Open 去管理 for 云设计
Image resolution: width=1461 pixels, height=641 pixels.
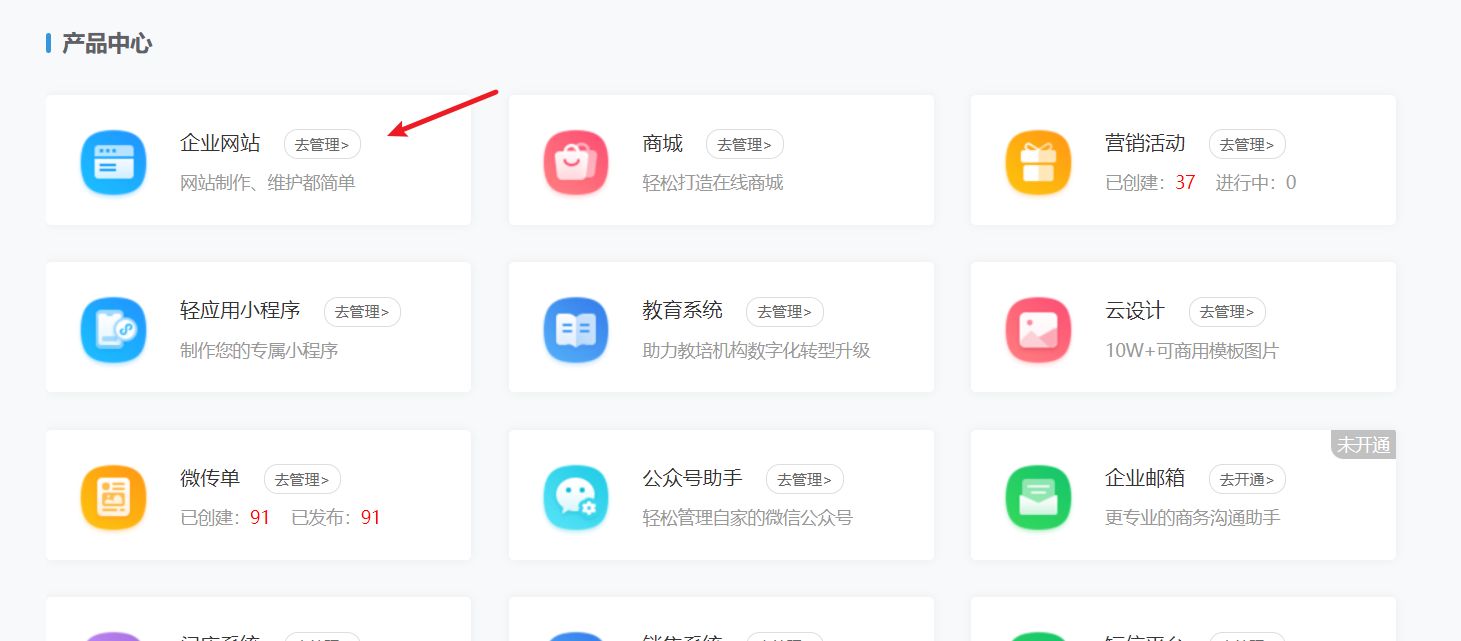[1227, 311]
